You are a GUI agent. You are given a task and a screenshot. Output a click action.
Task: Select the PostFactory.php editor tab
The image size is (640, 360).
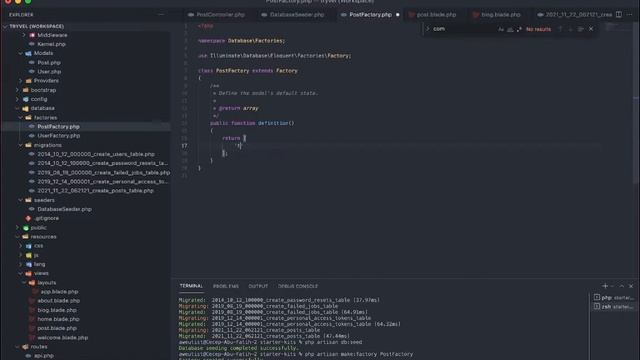click(x=370, y=15)
